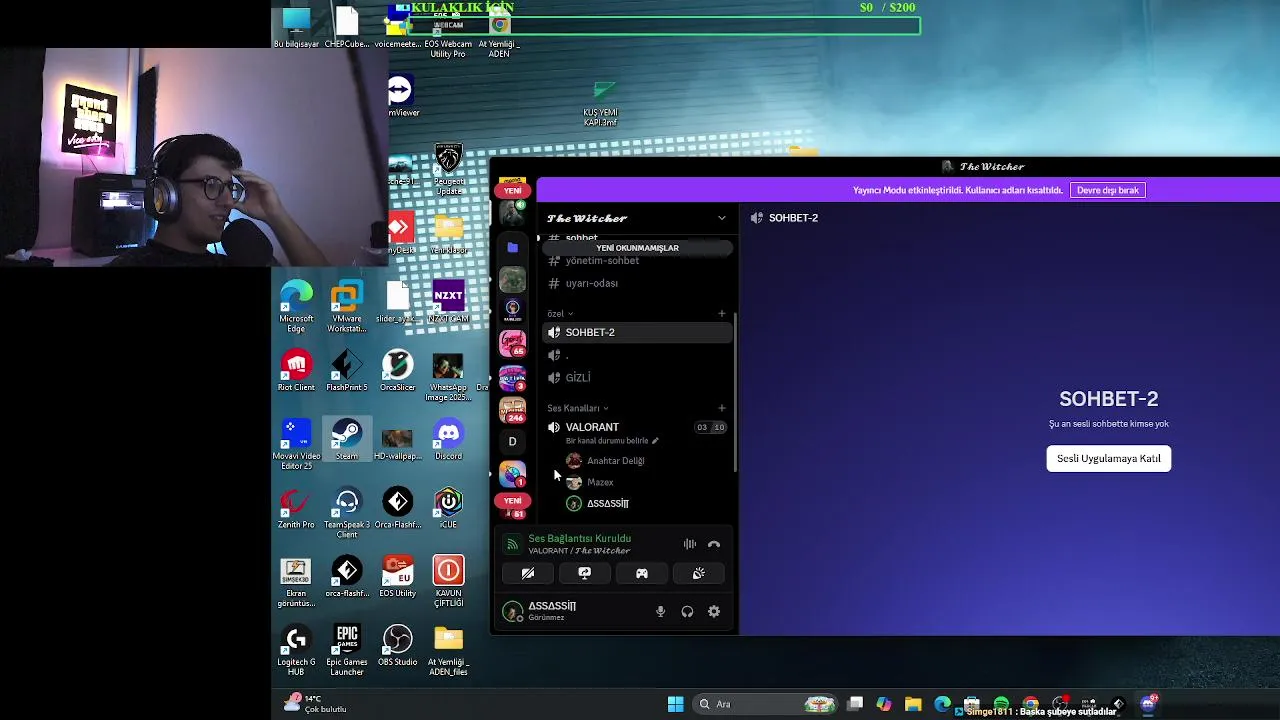Select Bu bilgisayar desktop icon
This screenshot has height=720, width=1280.
pyautogui.click(x=295, y=28)
